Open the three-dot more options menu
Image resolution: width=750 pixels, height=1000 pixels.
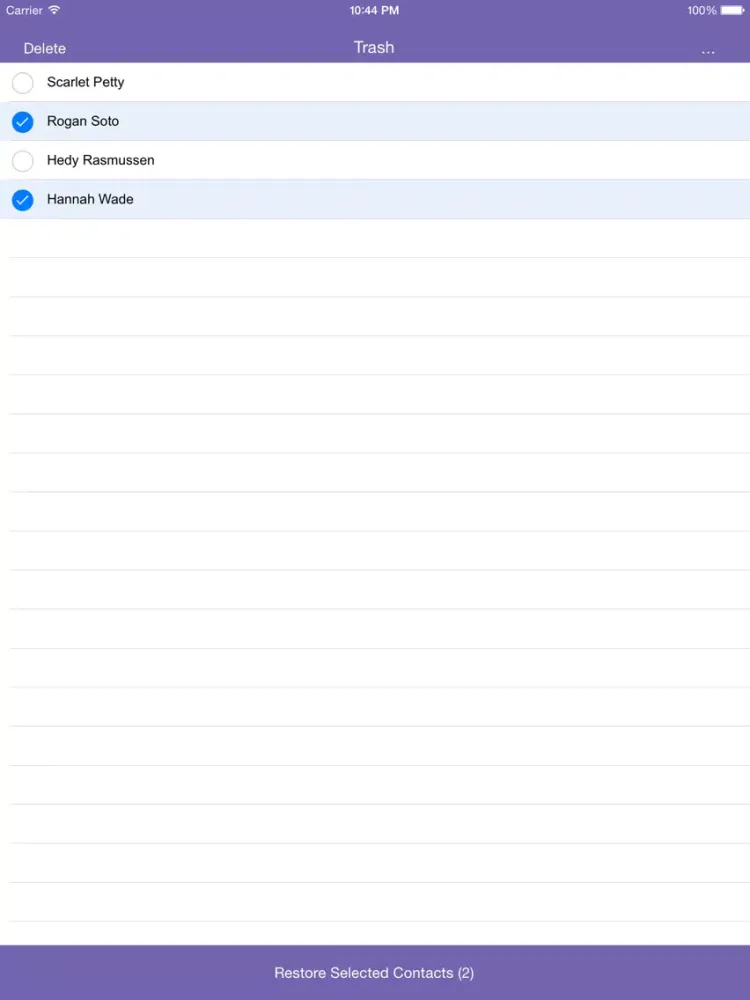pyautogui.click(x=708, y=52)
